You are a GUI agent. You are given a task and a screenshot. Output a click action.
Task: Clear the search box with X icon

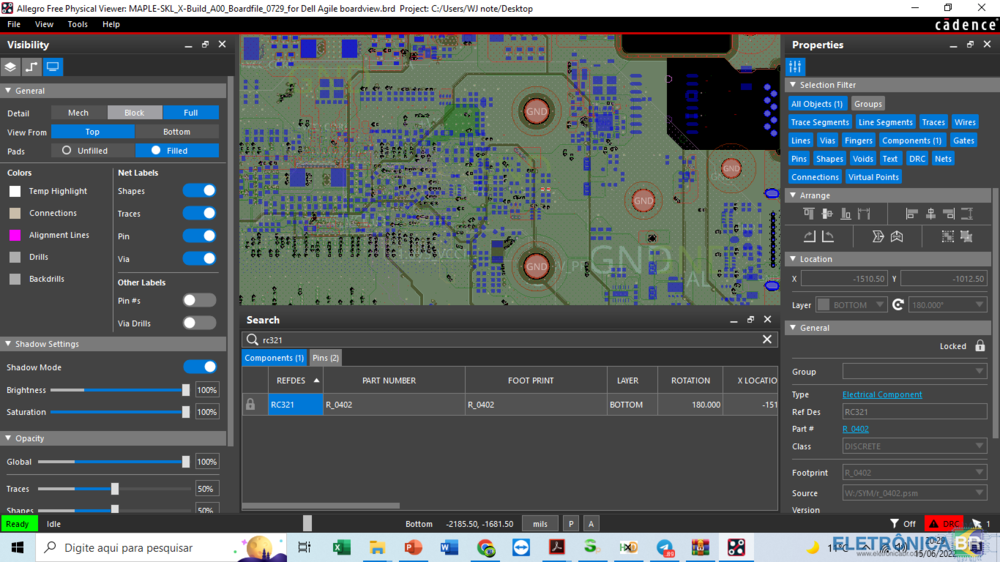click(x=767, y=340)
